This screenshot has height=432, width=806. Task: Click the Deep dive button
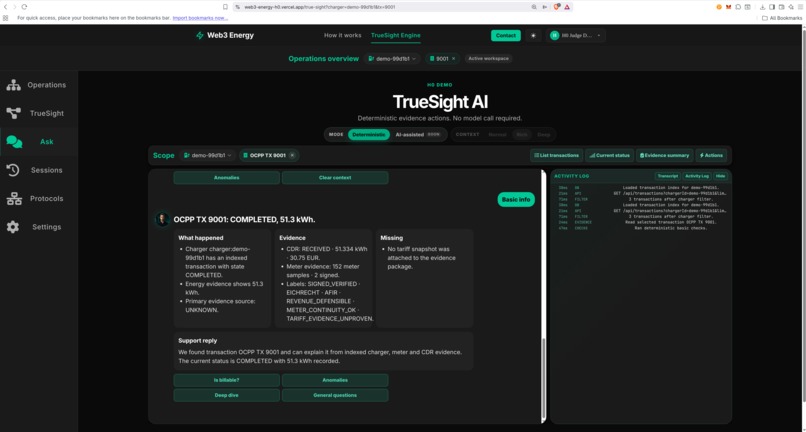coord(227,395)
